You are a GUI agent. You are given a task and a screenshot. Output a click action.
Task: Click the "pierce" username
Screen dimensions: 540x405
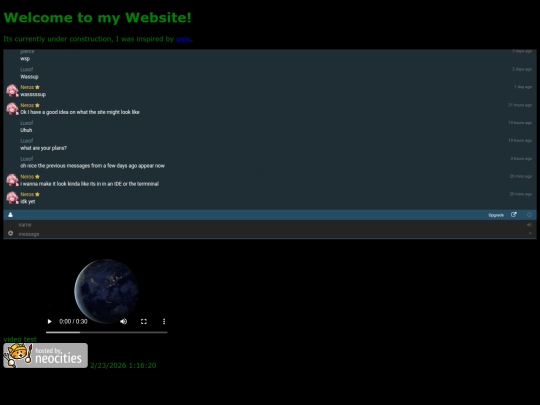tap(27, 51)
